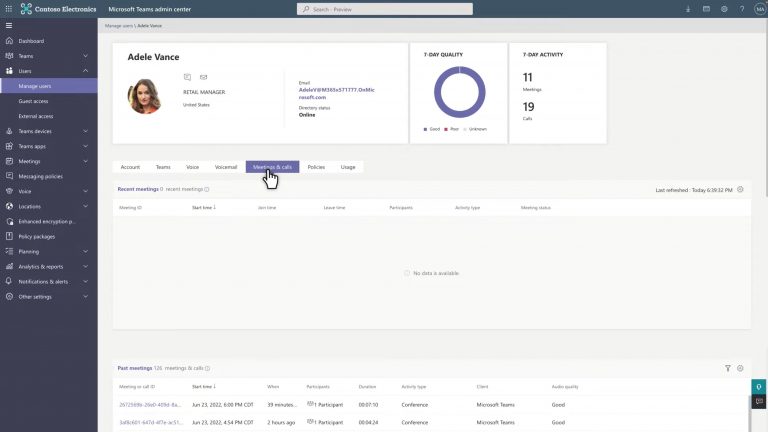Send email to Adele Vance icon
This screenshot has width=768, height=432.
tap(203, 77)
